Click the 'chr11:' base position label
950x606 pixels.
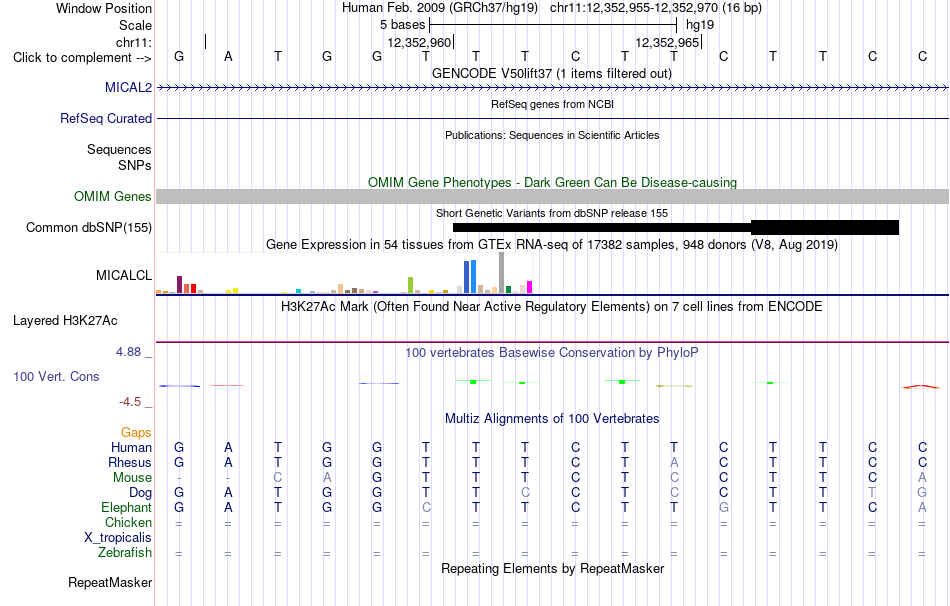(134, 42)
